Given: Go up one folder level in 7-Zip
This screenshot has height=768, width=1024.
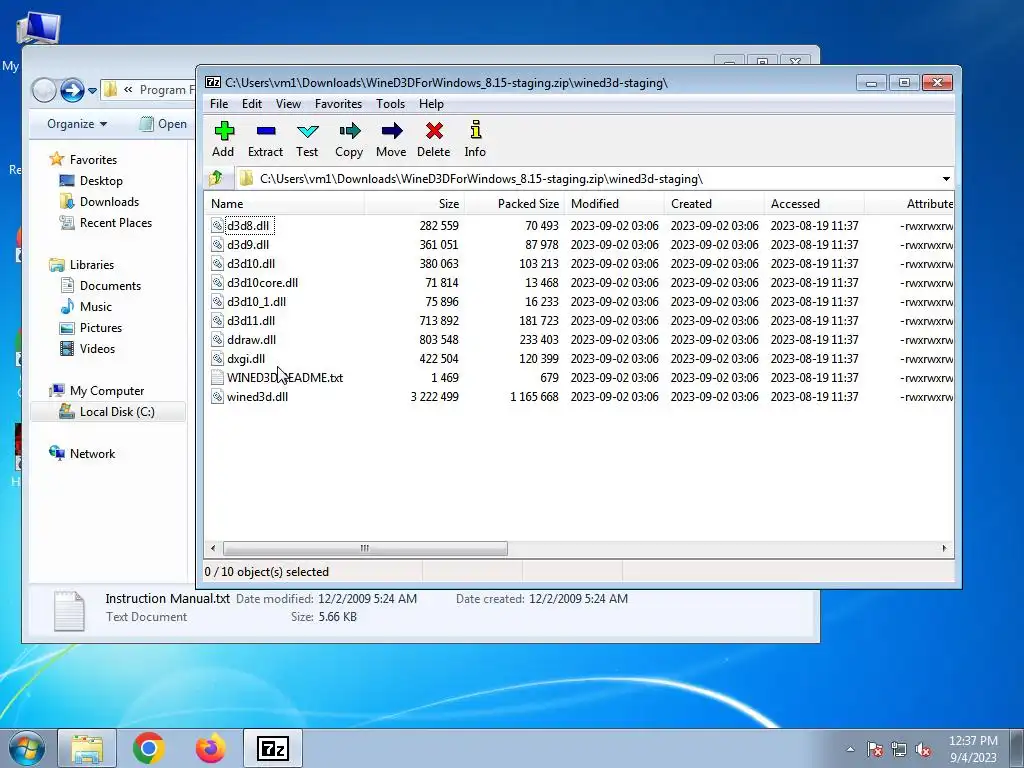Looking at the screenshot, I should (x=216, y=178).
